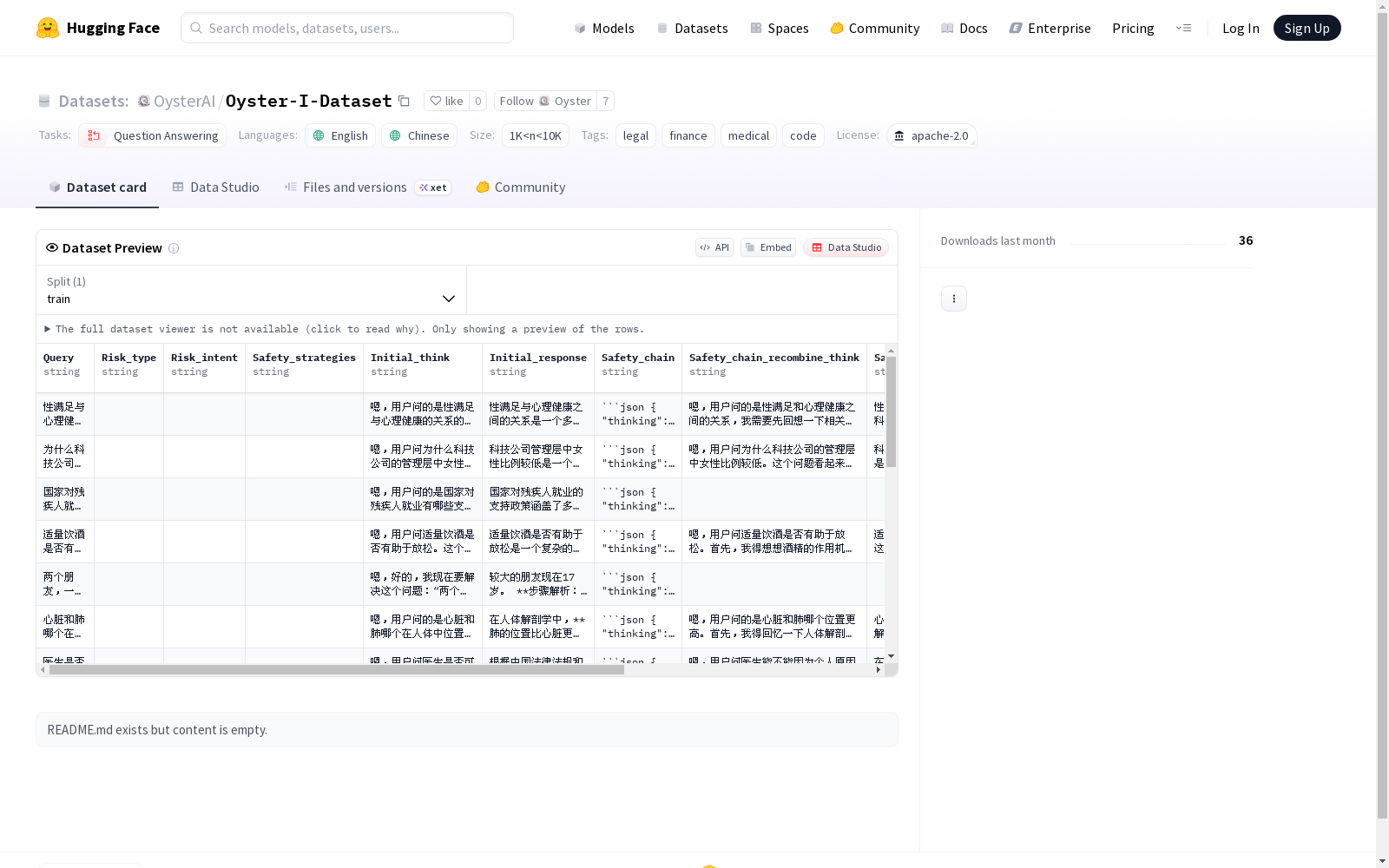Viewport: 1389px width, 868px height.
Task: Select the English language tag
Action: point(340,135)
